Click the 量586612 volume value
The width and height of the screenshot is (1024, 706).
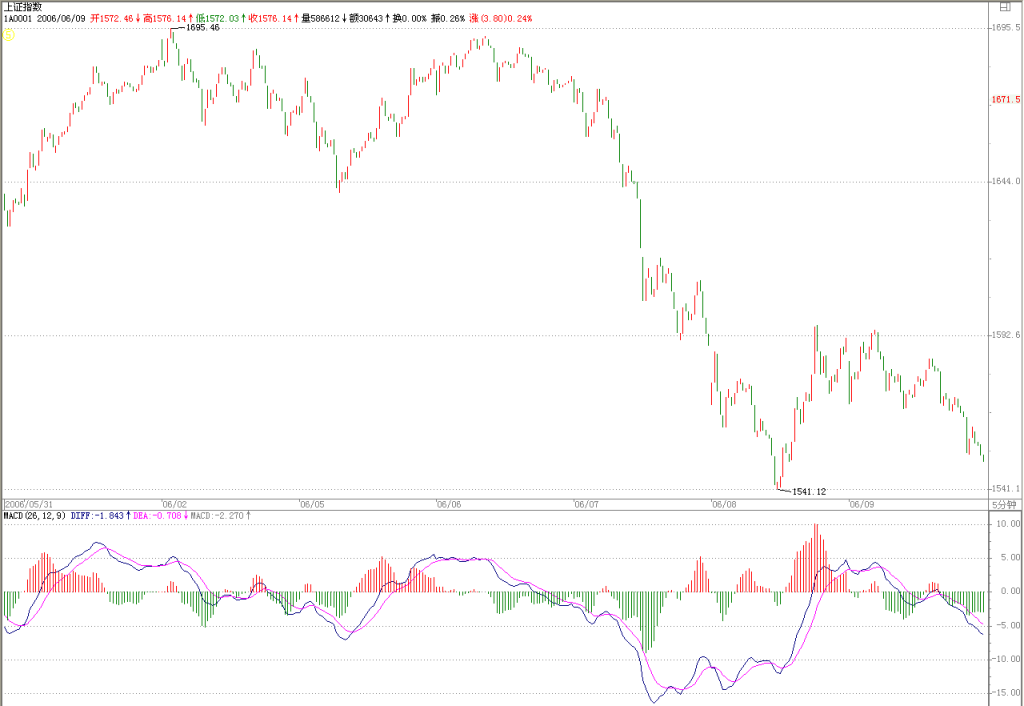pyautogui.click(x=320, y=18)
